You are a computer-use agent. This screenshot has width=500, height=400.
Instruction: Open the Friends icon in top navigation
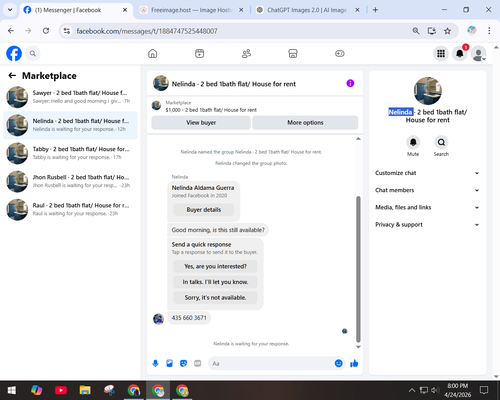(x=246, y=53)
